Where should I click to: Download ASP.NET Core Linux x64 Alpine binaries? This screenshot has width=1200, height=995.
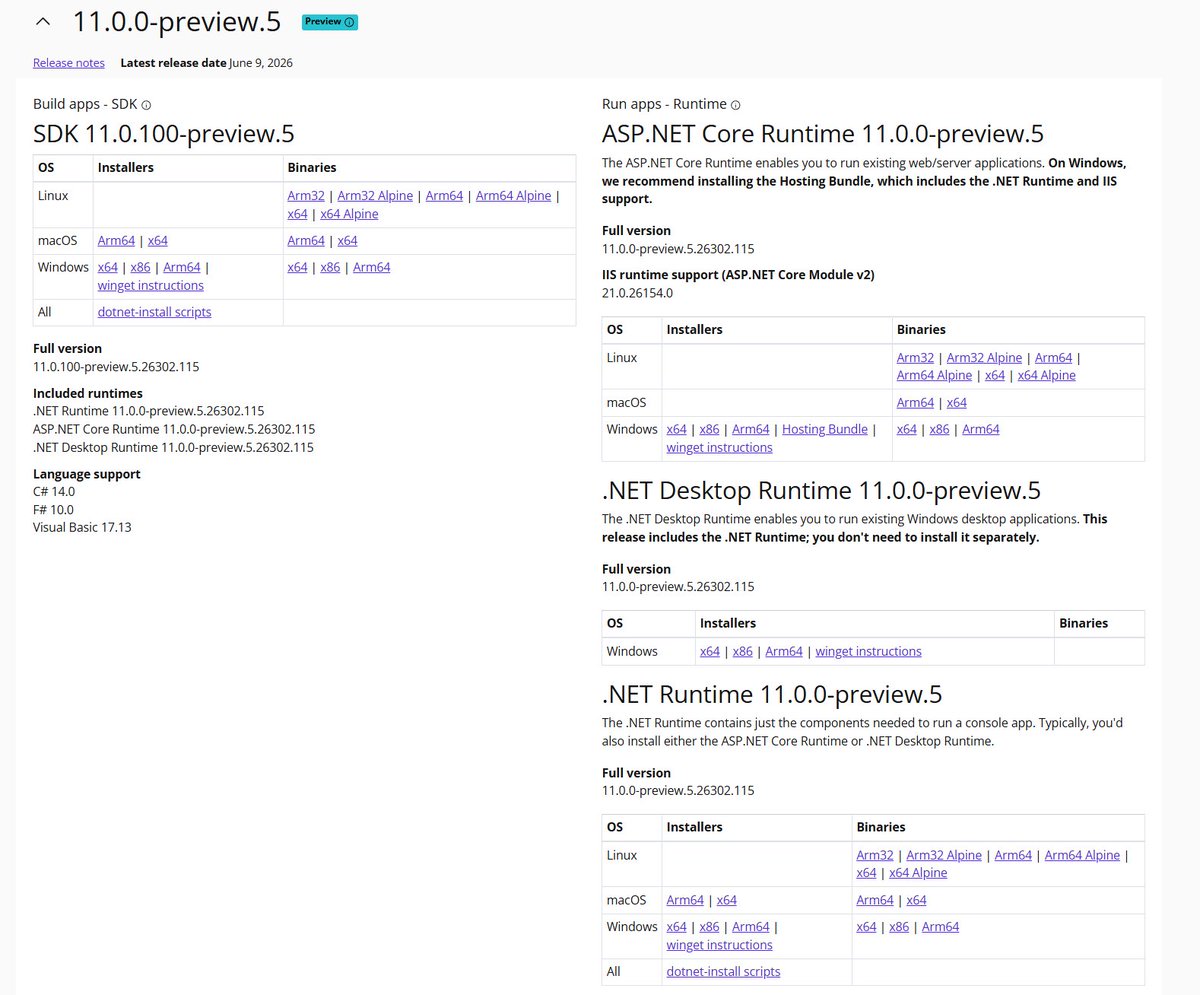coord(1046,375)
